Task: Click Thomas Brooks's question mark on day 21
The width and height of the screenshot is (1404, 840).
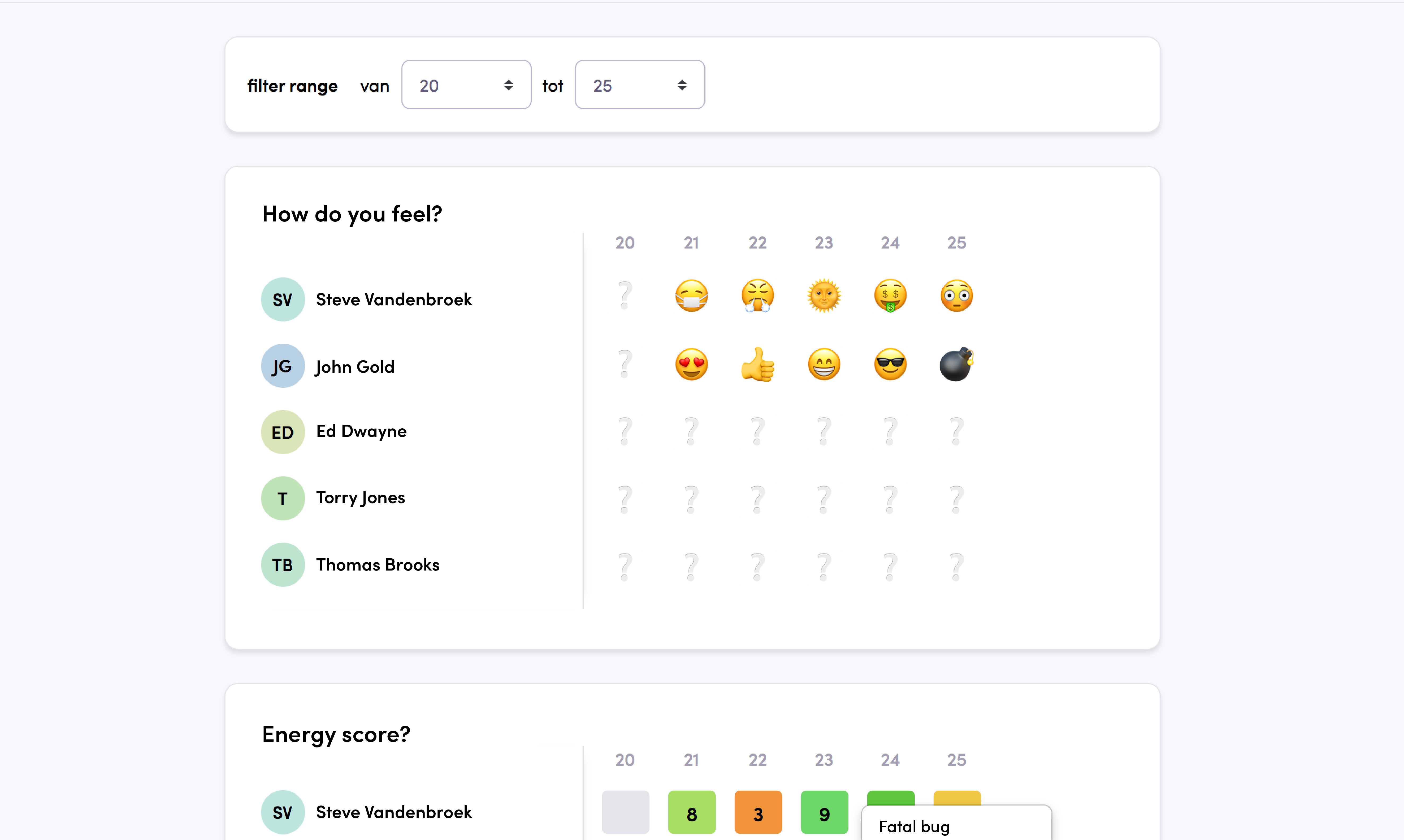Action: click(x=691, y=567)
